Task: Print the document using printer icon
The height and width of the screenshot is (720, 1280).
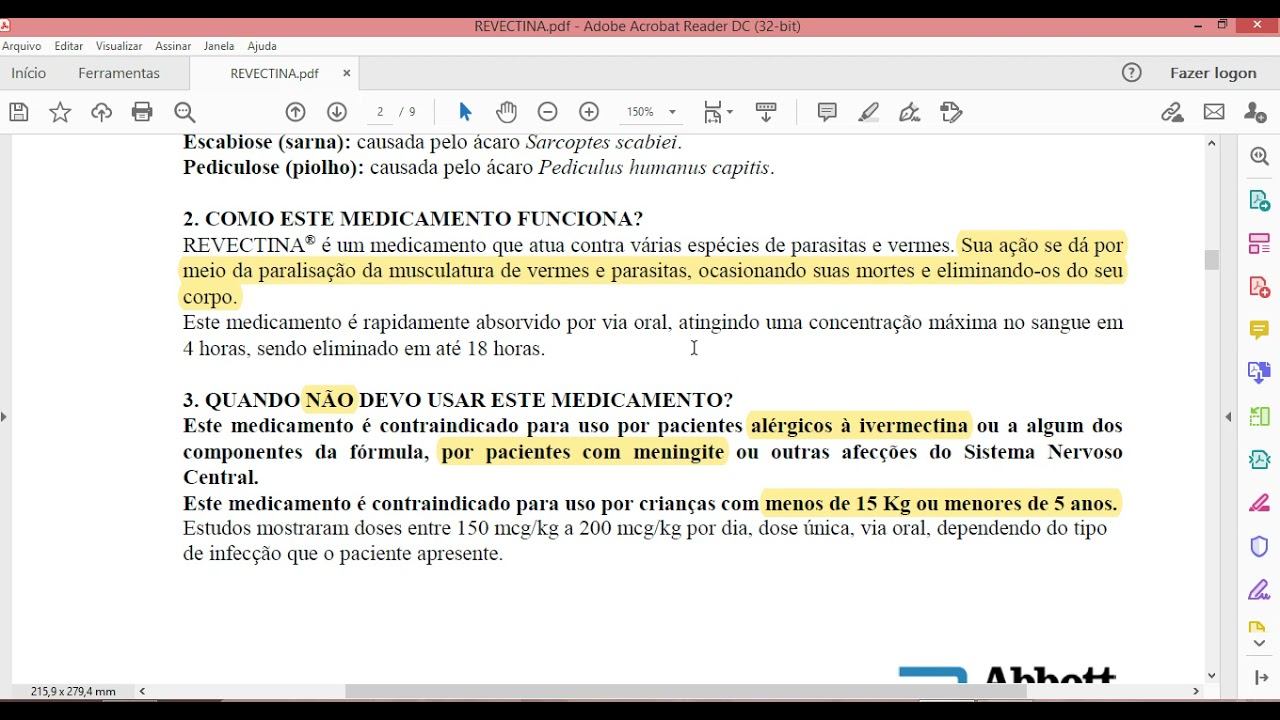Action: (142, 112)
